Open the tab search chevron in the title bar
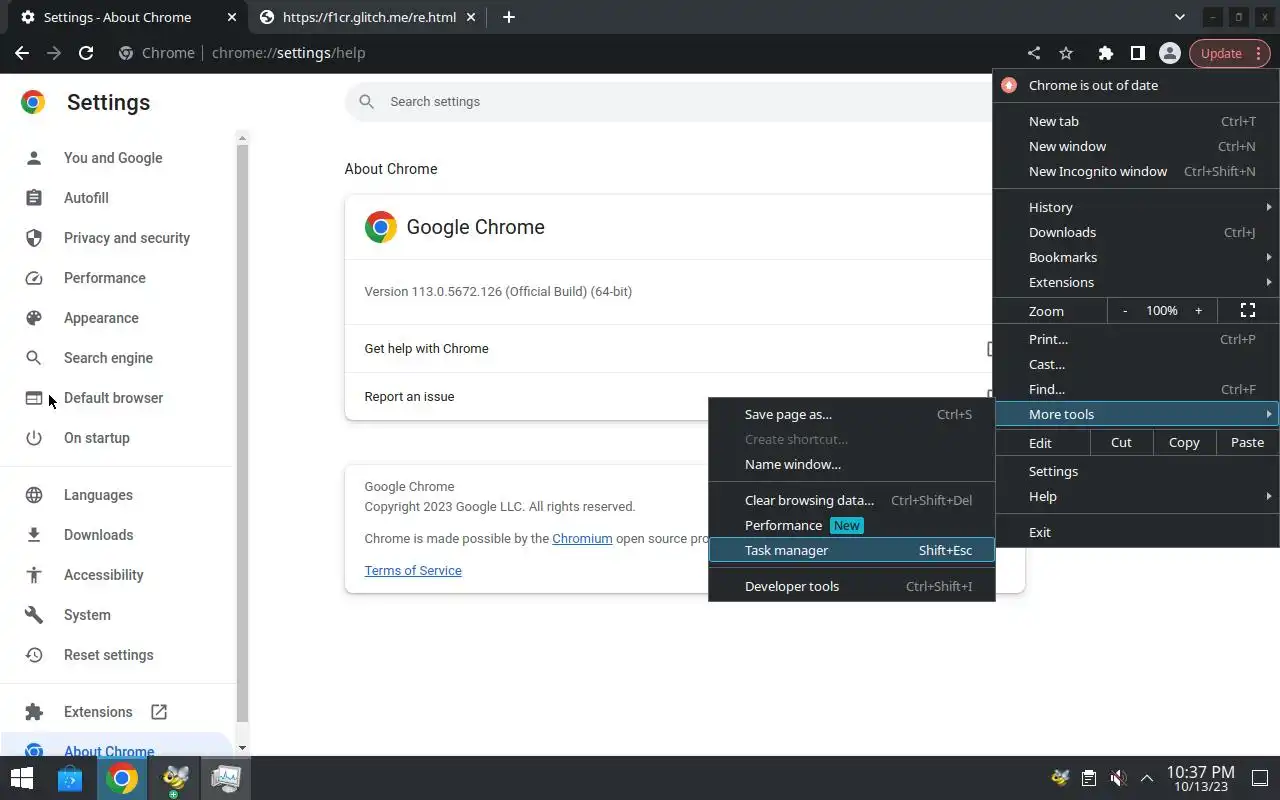1280x800 pixels. click(1180, 17)
